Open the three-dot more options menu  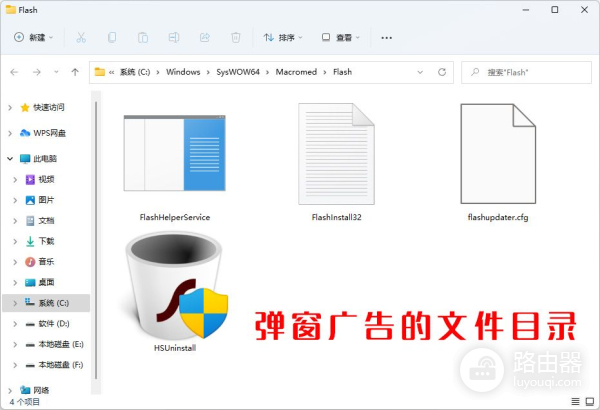(x=386, y=38)
